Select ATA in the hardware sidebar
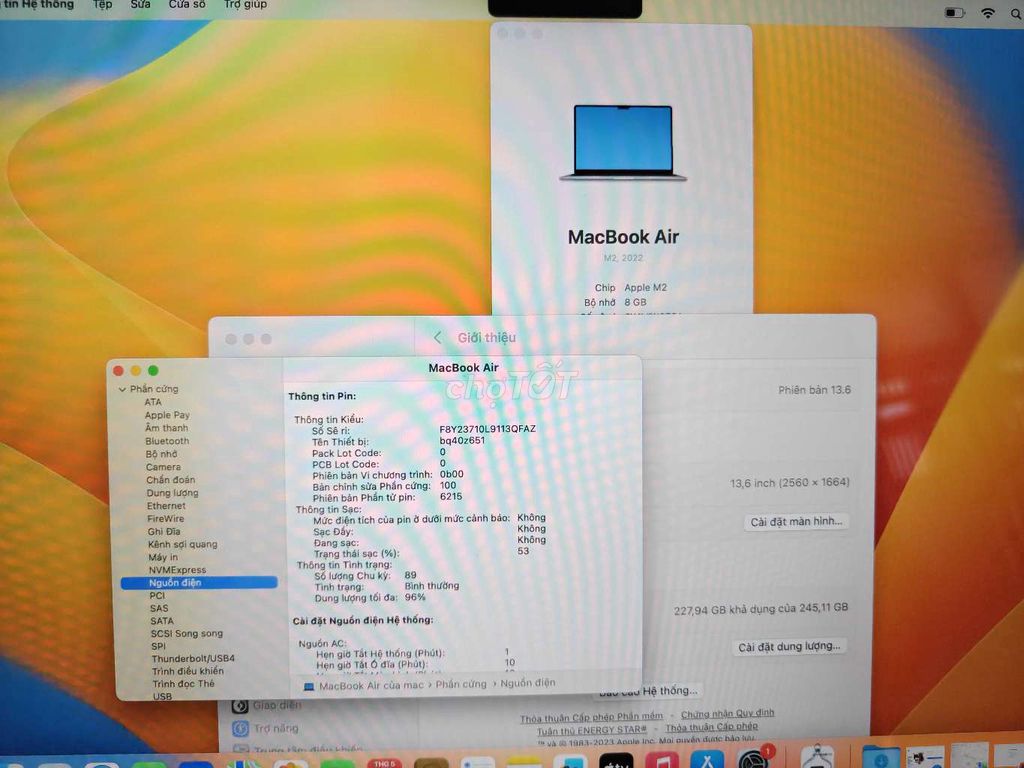Viewport: 1024px width, 768px height. coord(153,402)
